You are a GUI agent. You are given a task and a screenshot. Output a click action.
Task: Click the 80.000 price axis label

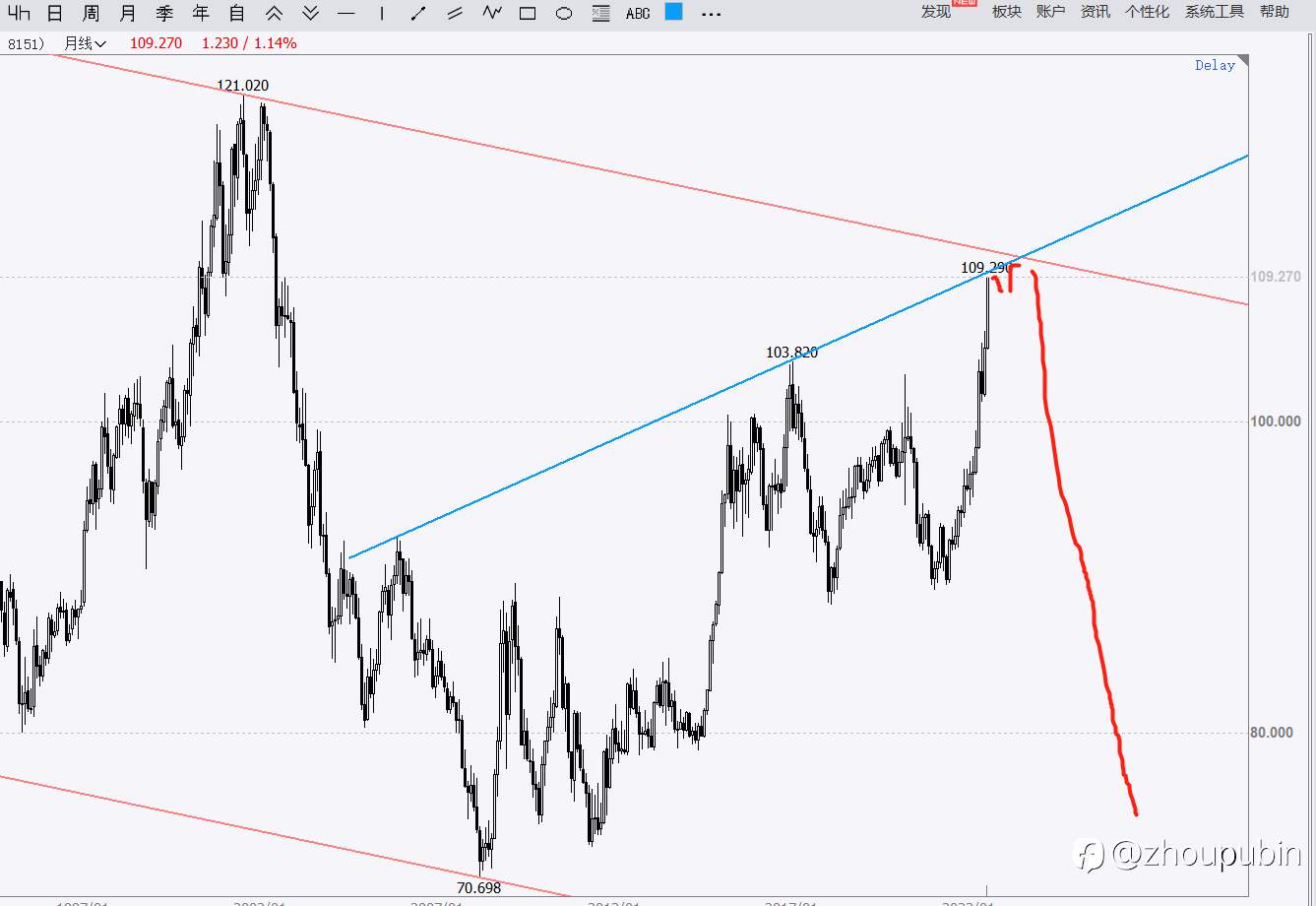coord(1272,733)
